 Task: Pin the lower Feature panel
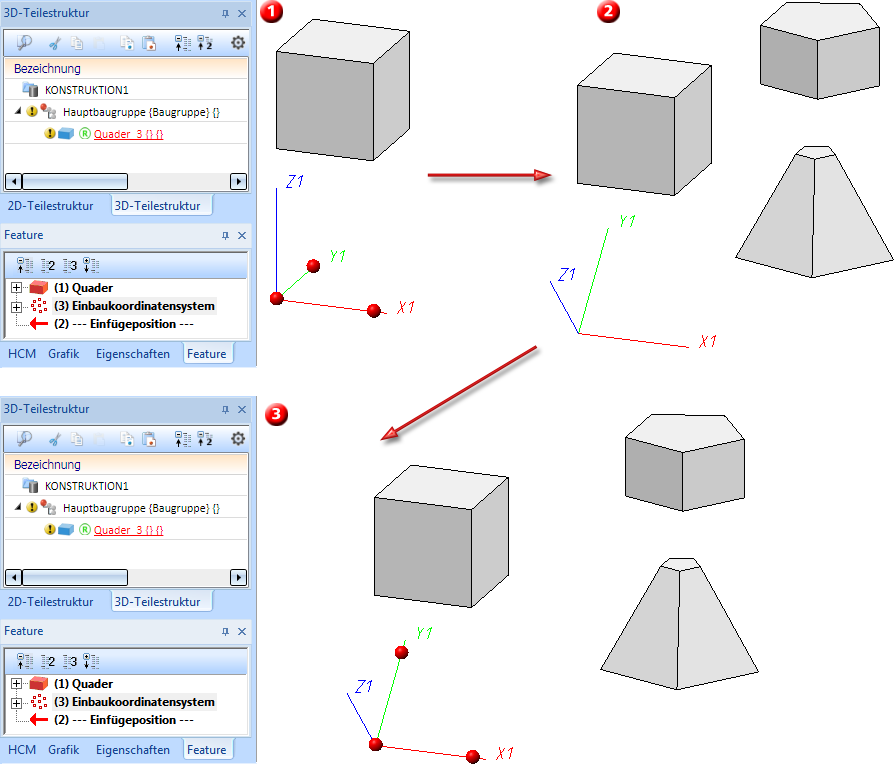(225, 632)
